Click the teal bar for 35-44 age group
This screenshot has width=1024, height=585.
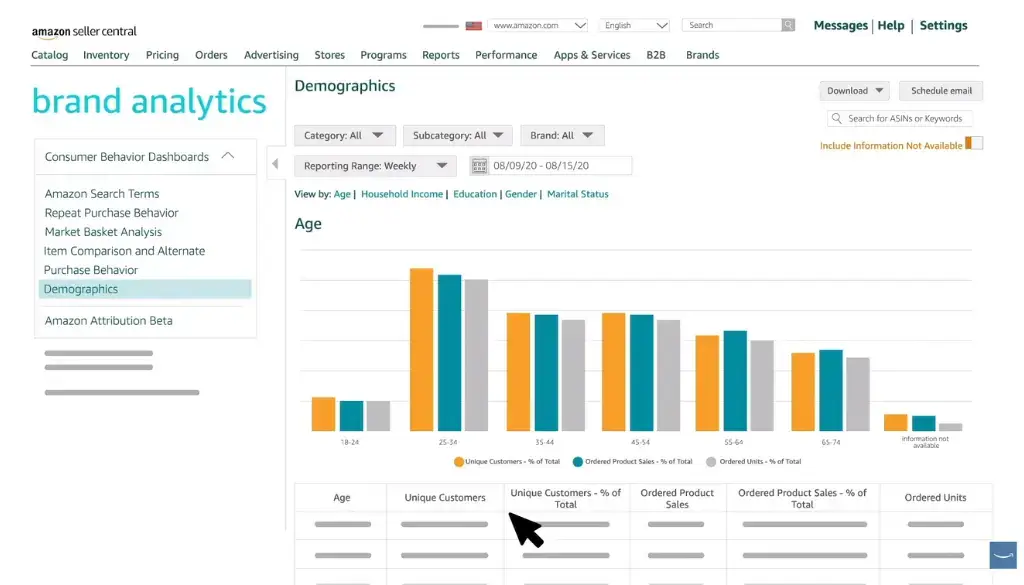click(x=546, y=373)
